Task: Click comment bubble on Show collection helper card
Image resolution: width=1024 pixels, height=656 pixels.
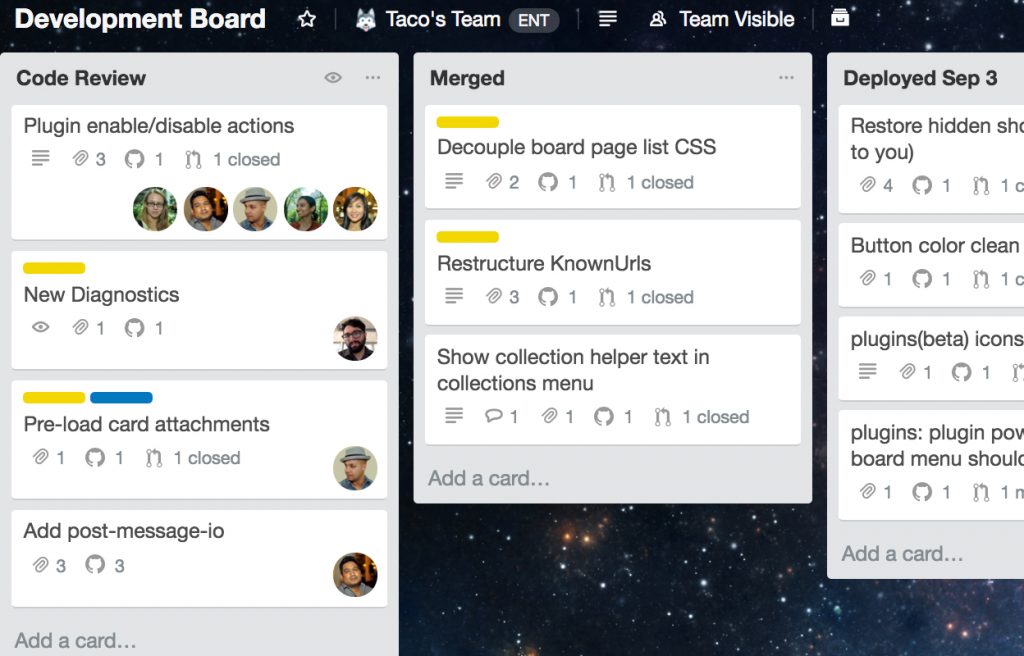Action: click(493, 417)
